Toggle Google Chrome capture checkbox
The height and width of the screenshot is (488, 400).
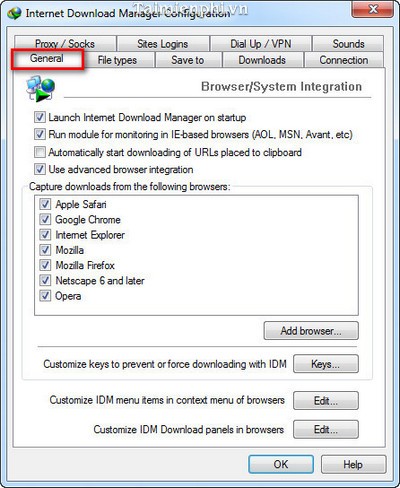45,219
